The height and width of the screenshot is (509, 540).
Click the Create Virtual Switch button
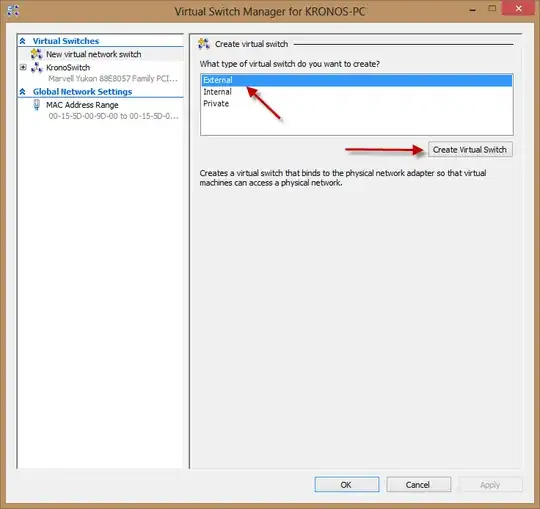pyautogui.click(x=470, y=149)
